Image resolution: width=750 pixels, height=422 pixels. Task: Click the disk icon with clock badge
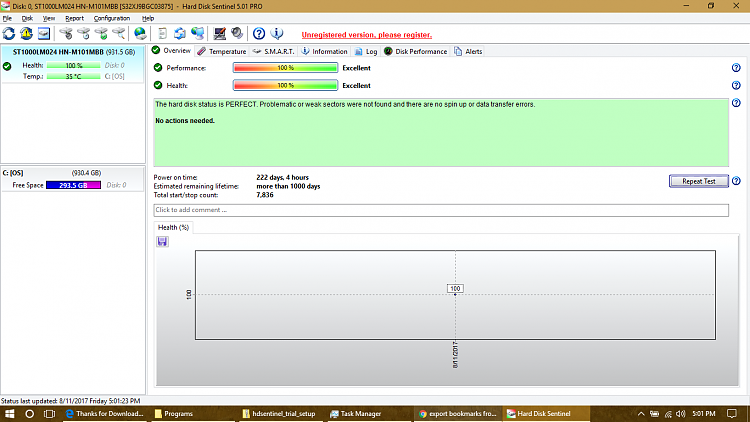coord(84,33)
